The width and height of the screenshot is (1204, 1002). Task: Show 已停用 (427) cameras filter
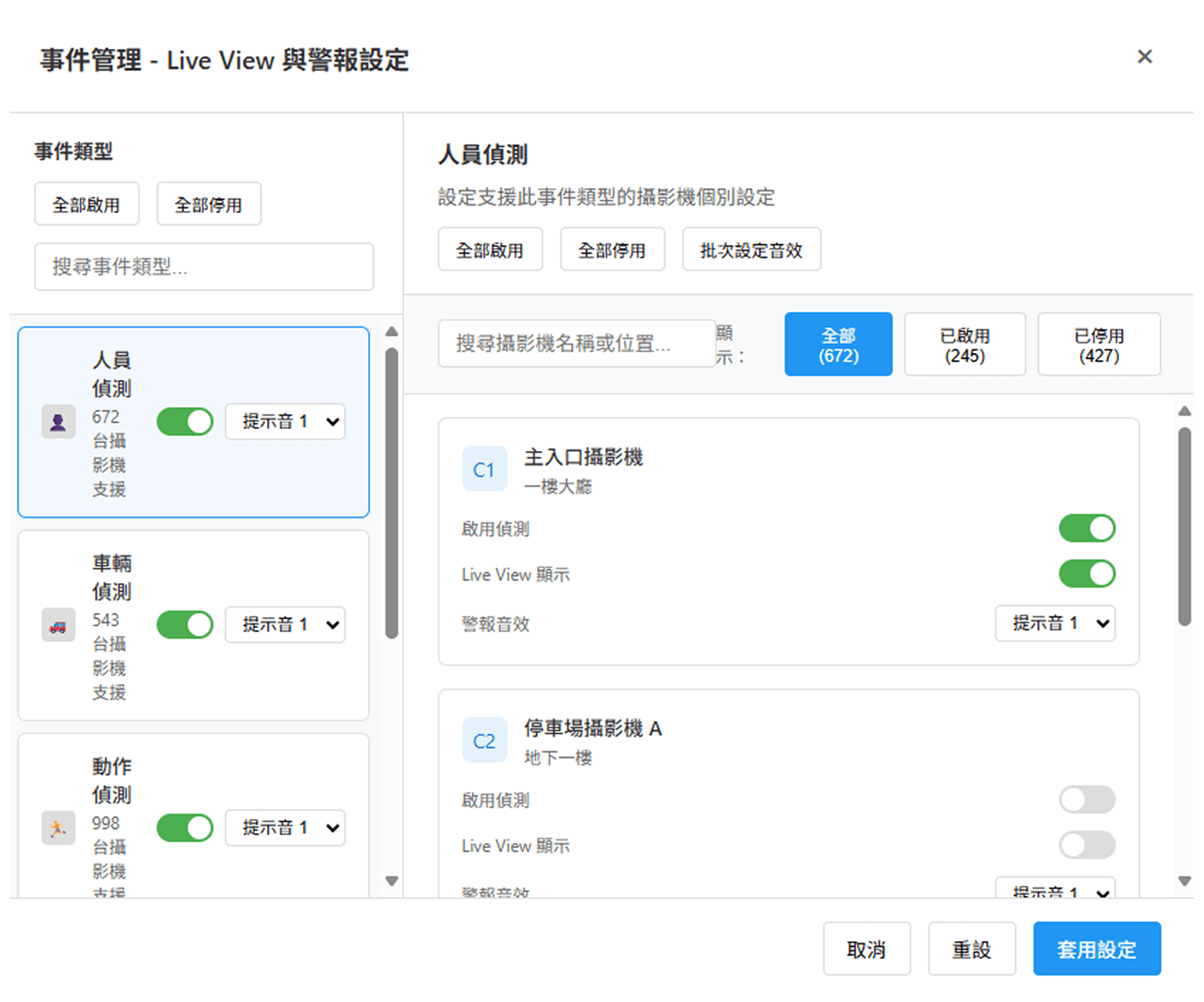[1098, 345]
